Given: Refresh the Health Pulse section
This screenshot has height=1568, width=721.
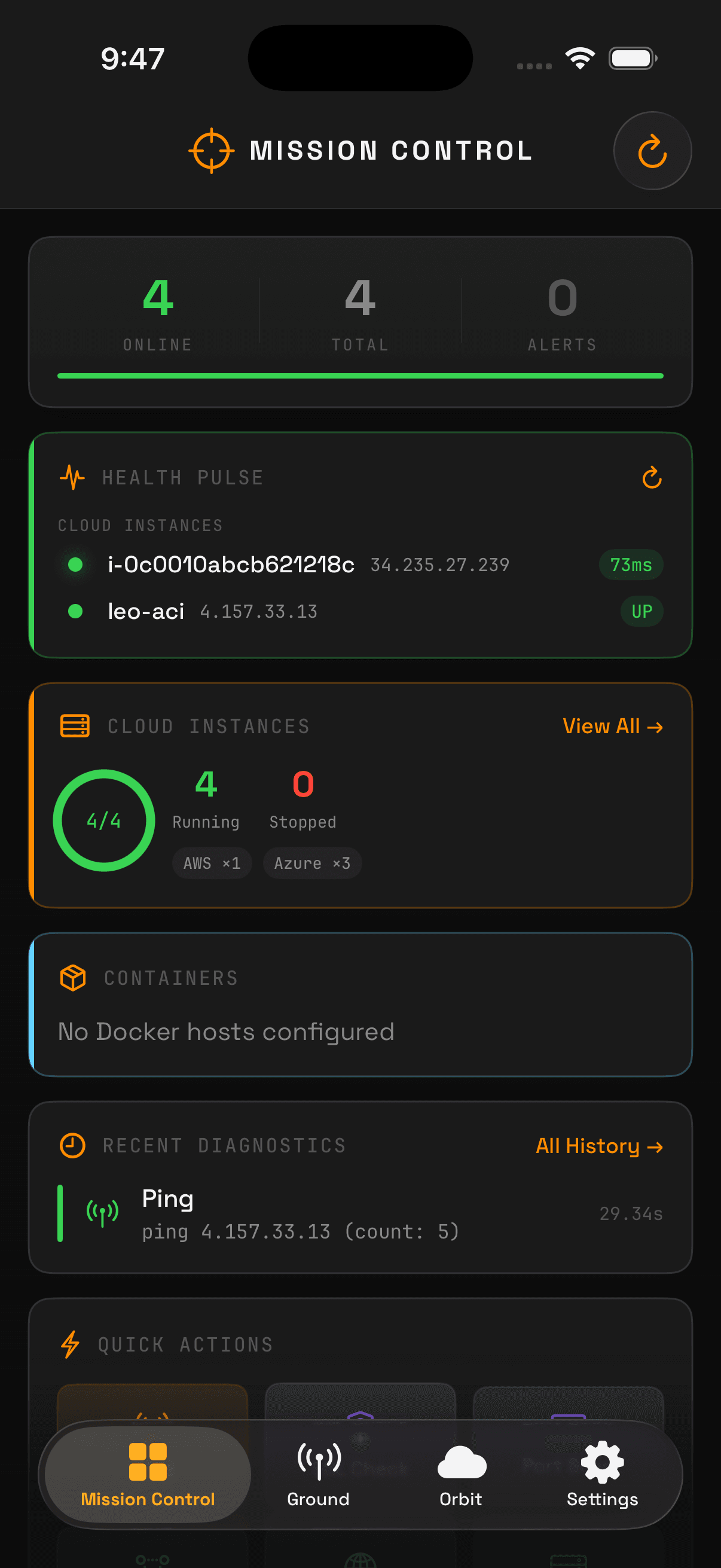Looking at the screenshot, I should tap(651, 478).
